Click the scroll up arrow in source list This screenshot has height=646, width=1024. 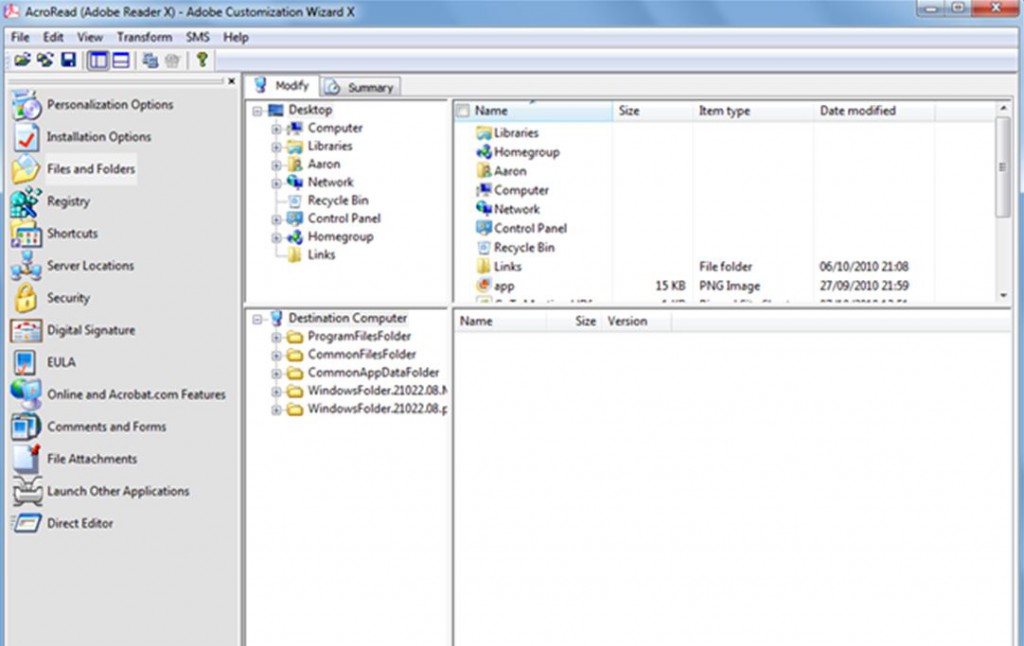[x=1003, y=108]
